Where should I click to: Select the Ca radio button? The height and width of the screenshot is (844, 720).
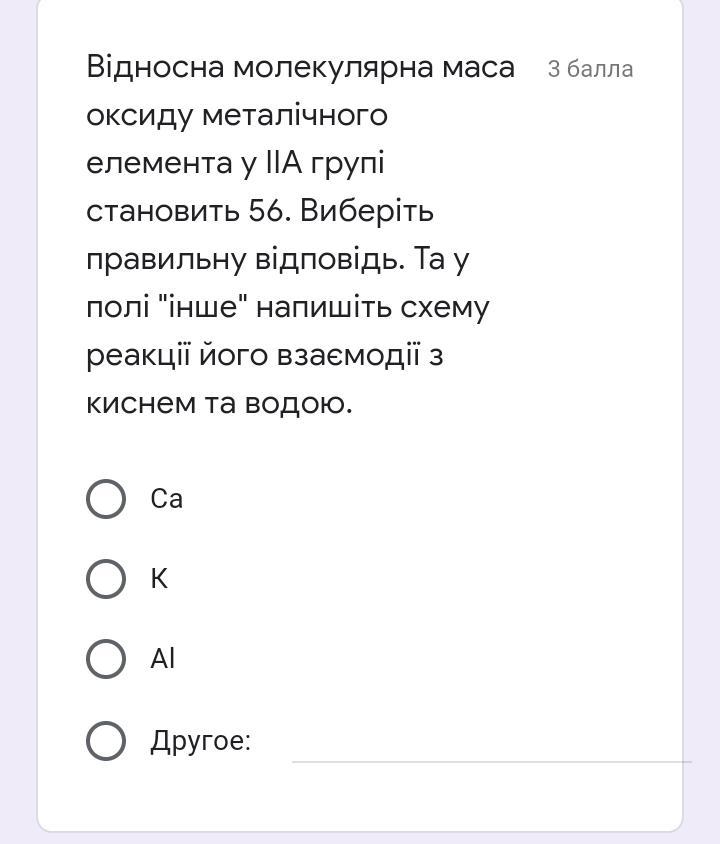106,499
